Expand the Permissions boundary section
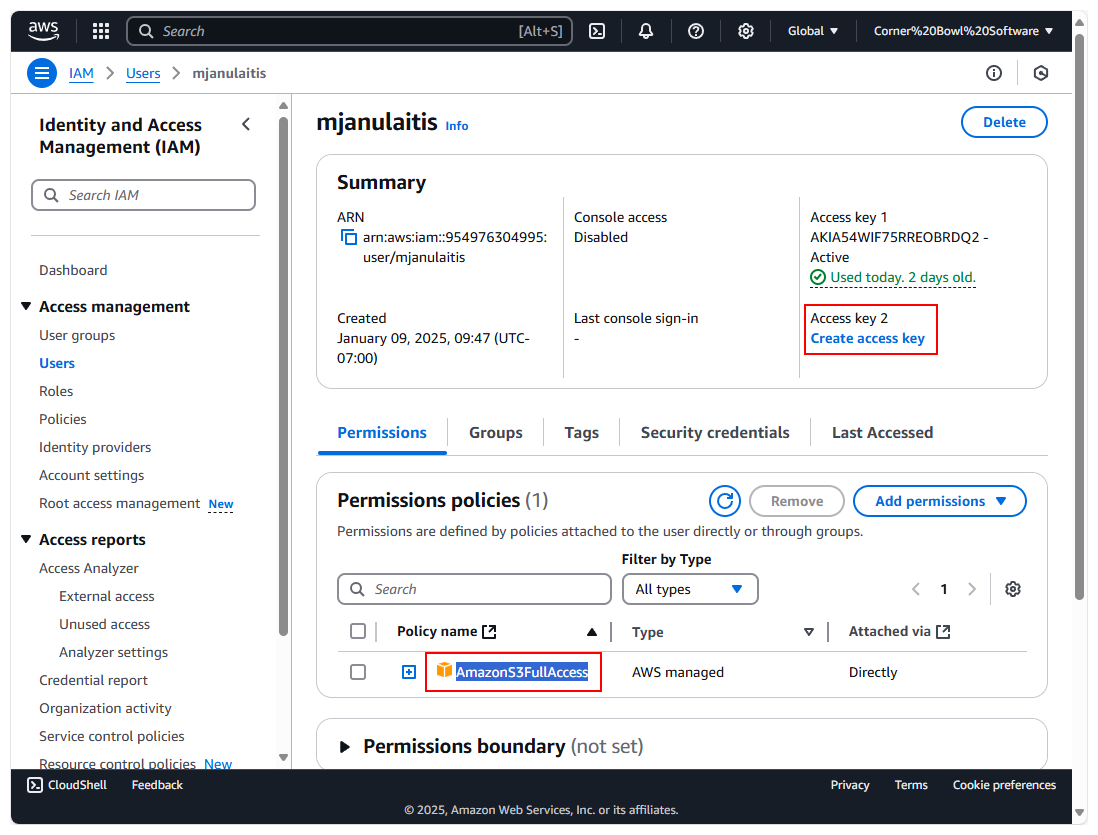Image resolution: width=1098 pixels, height=835 pixels. coord(346,747)
